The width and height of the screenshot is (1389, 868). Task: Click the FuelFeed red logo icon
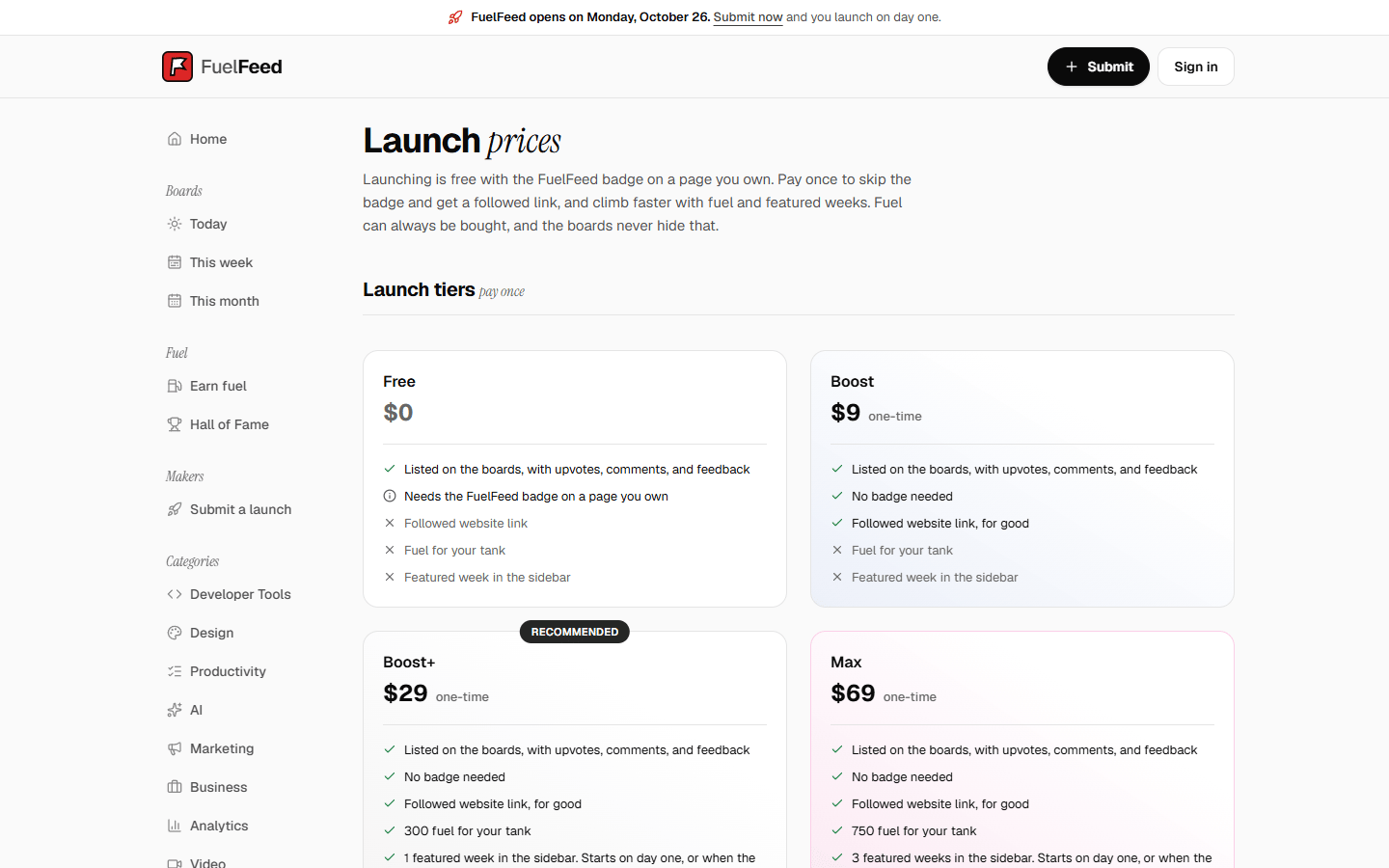tap(177, 67)
